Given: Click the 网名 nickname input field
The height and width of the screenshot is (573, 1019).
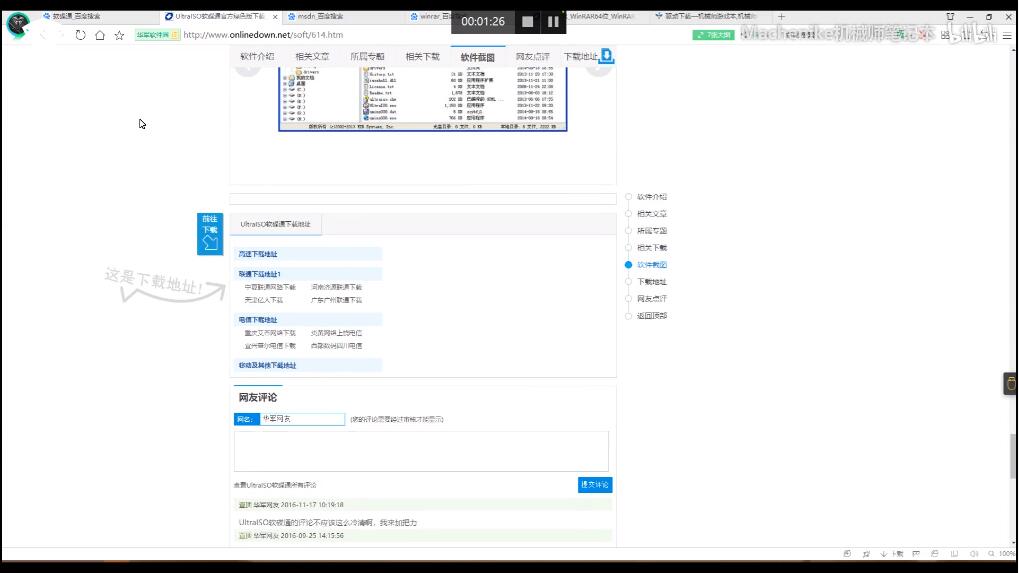Looking at the screenshot, I should pos(302,419).
